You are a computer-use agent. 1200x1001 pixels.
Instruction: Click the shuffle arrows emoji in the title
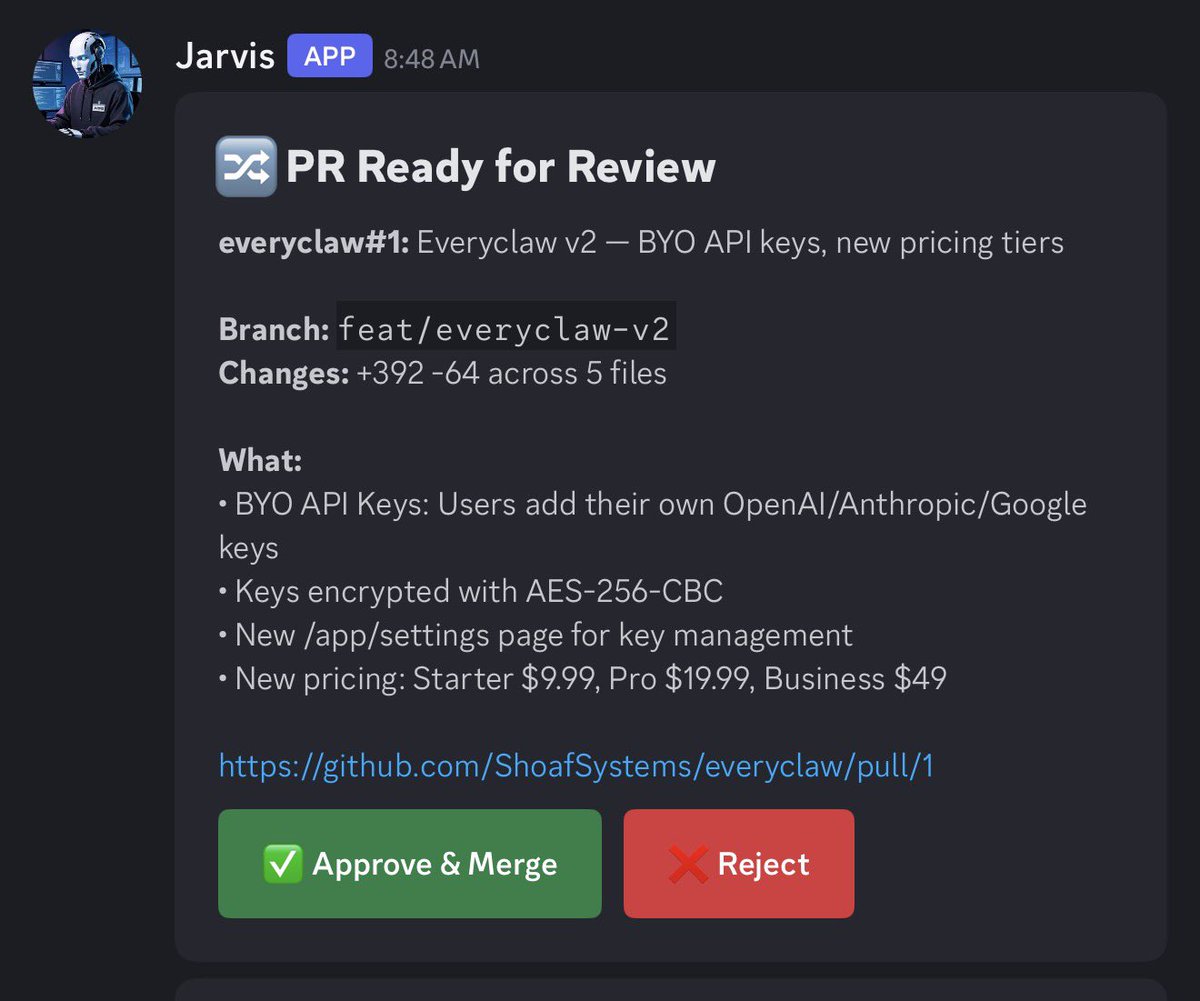point(246,168)
